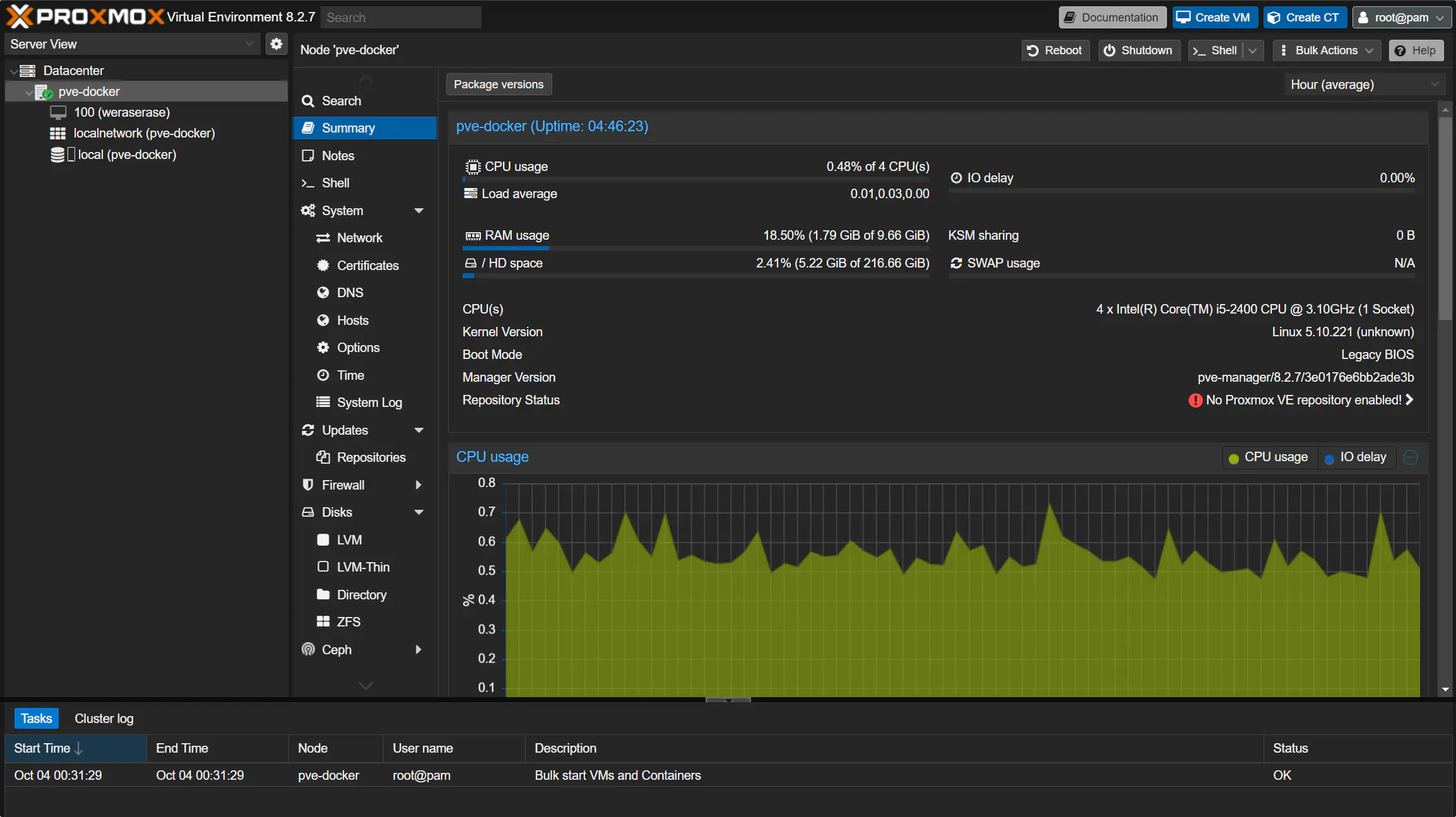Click the Package versions button

tap(498, 85)
